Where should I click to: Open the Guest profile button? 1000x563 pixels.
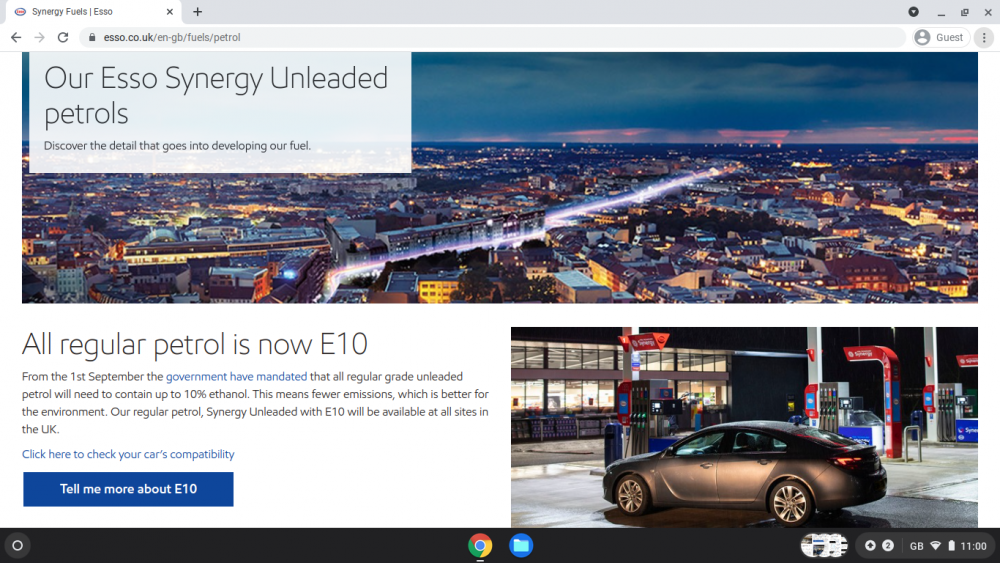point(941,38)
